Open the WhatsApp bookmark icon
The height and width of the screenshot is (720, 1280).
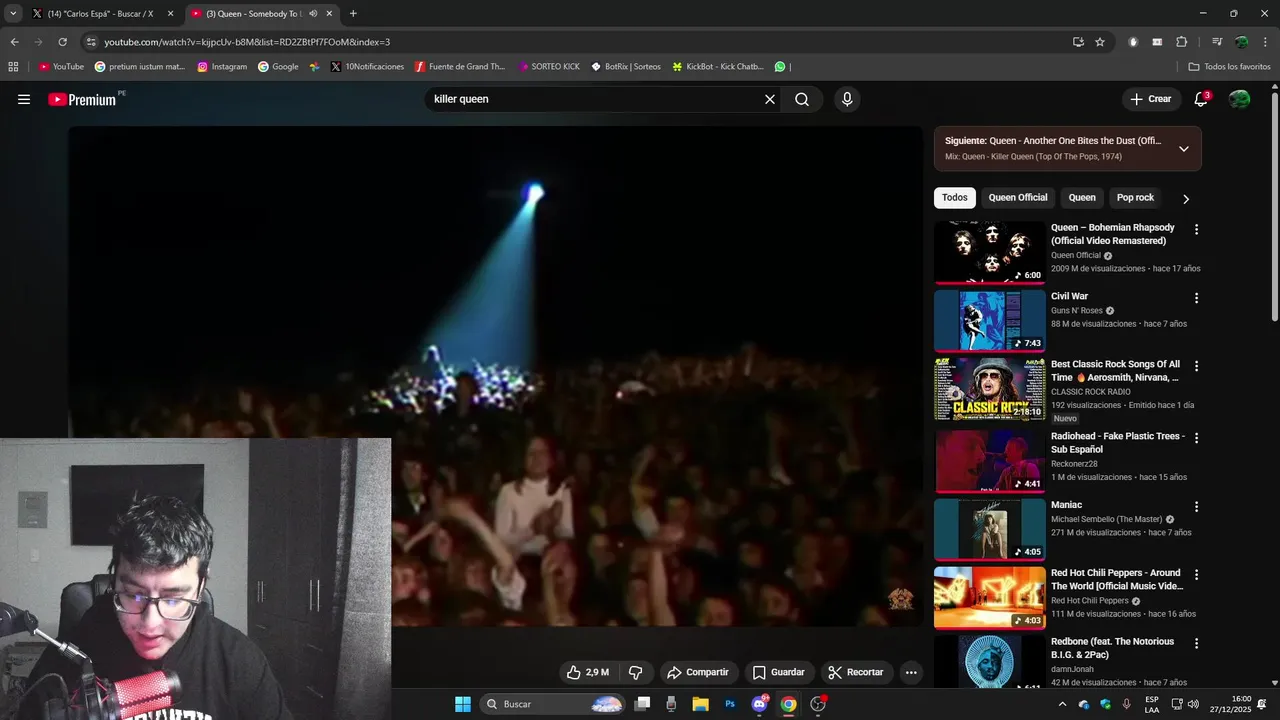[x=780, y=67]
